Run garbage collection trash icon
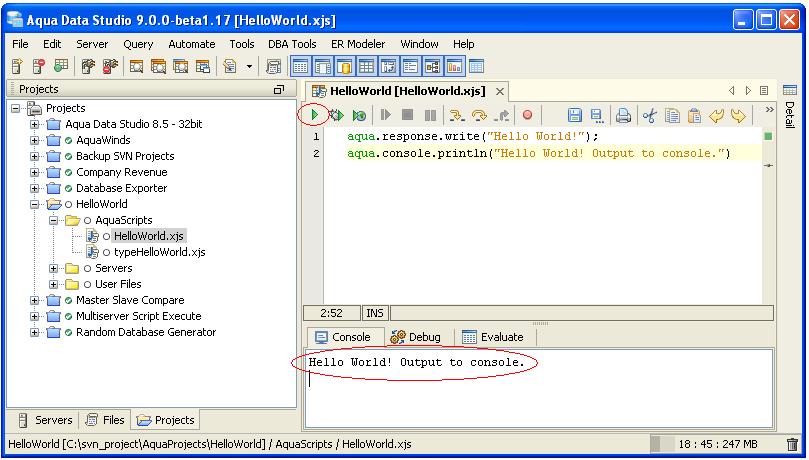 792,444
